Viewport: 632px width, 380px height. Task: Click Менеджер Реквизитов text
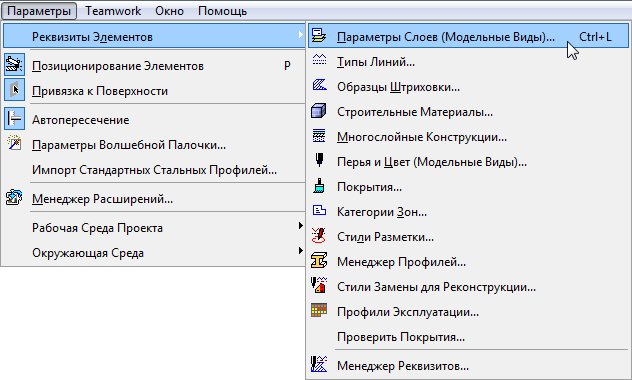click(403, 366)
